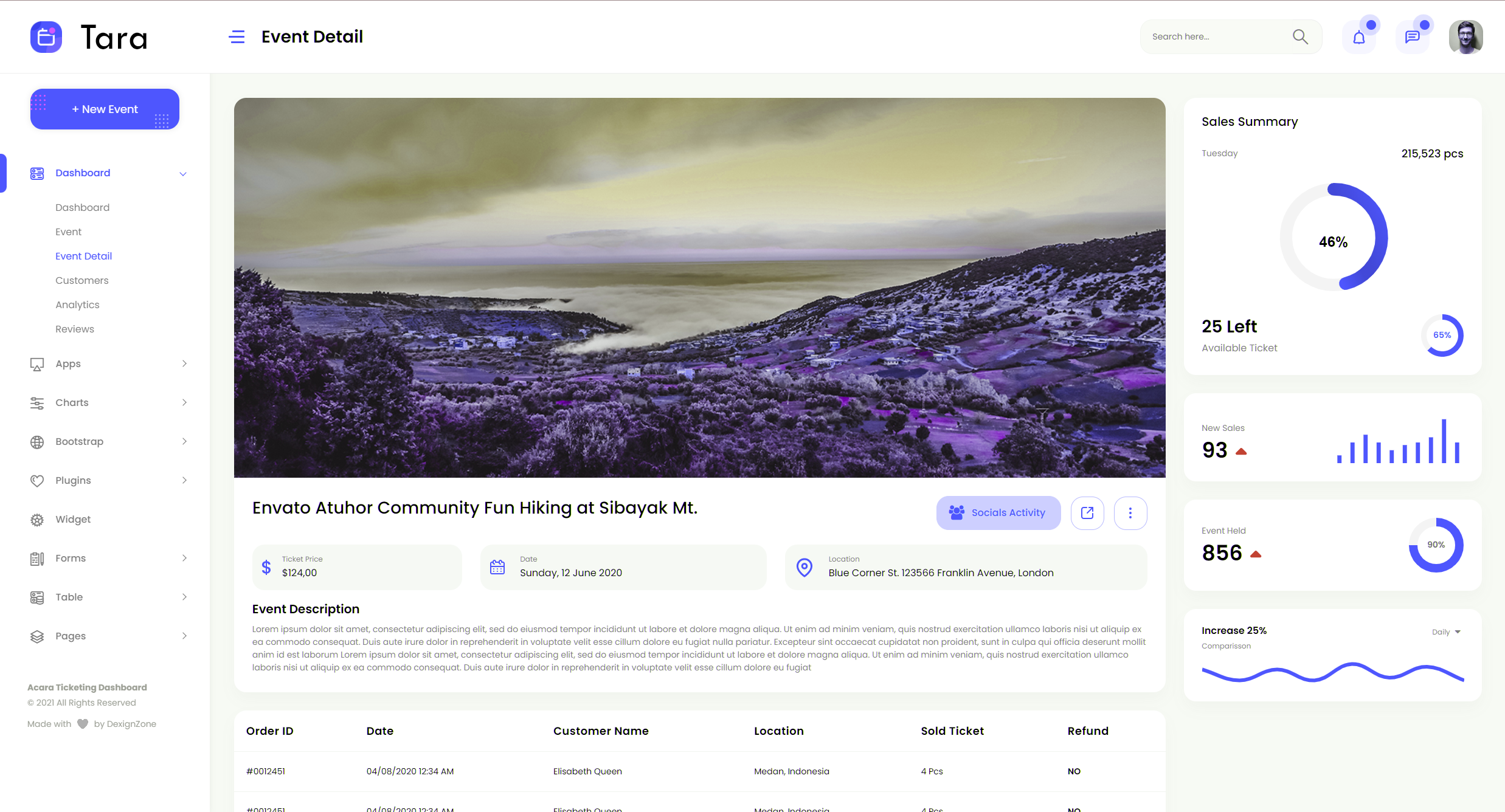This screenshot has height=812, width=1505.
Task: Click the Tara calendar logo icon
Action: click(46, 37)
